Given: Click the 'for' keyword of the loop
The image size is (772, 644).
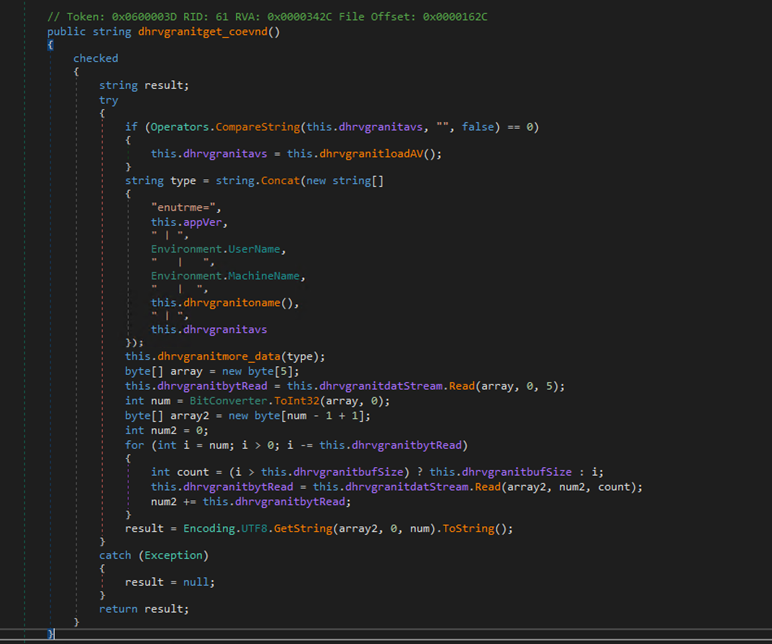Looking at the screenshot, I should (x=134, y=445).
